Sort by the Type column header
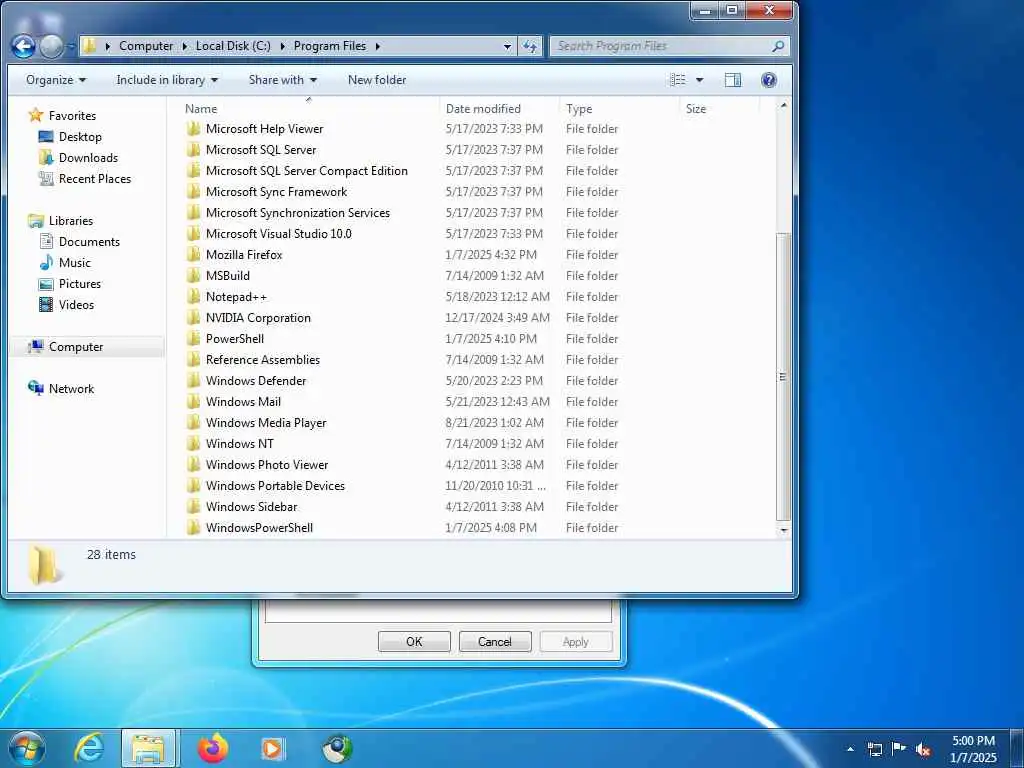Screen dimensions: 1024x768 pyautogui.click(x=618, y=108)
